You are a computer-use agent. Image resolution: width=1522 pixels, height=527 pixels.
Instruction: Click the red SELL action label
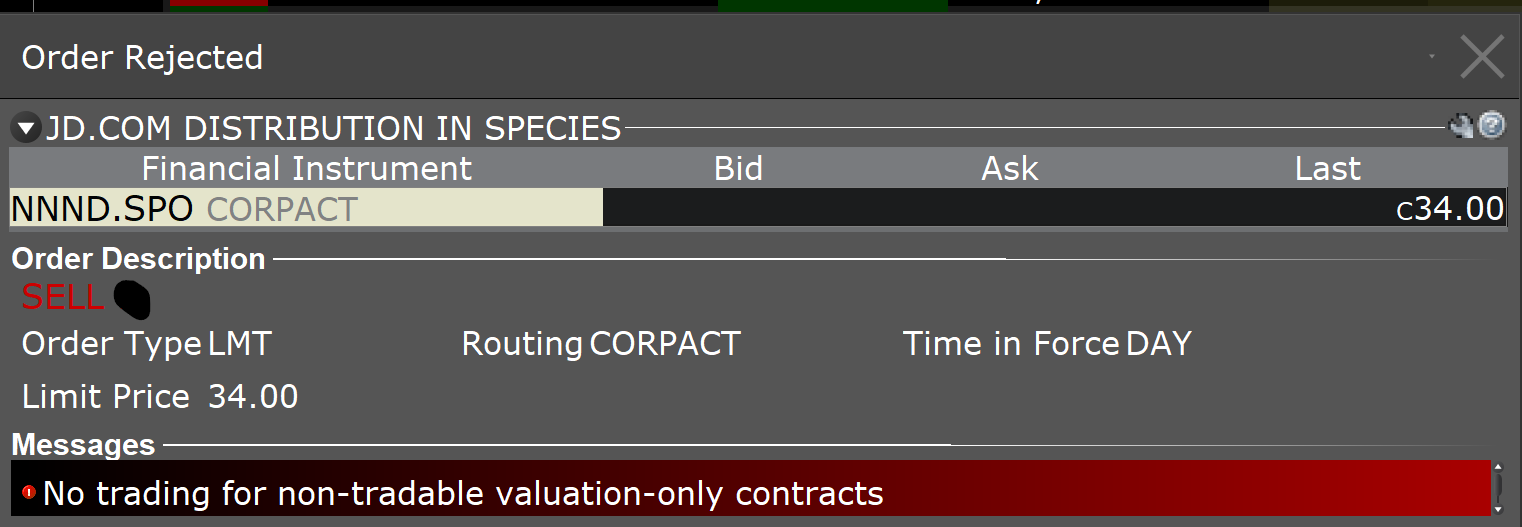[62, 297]
